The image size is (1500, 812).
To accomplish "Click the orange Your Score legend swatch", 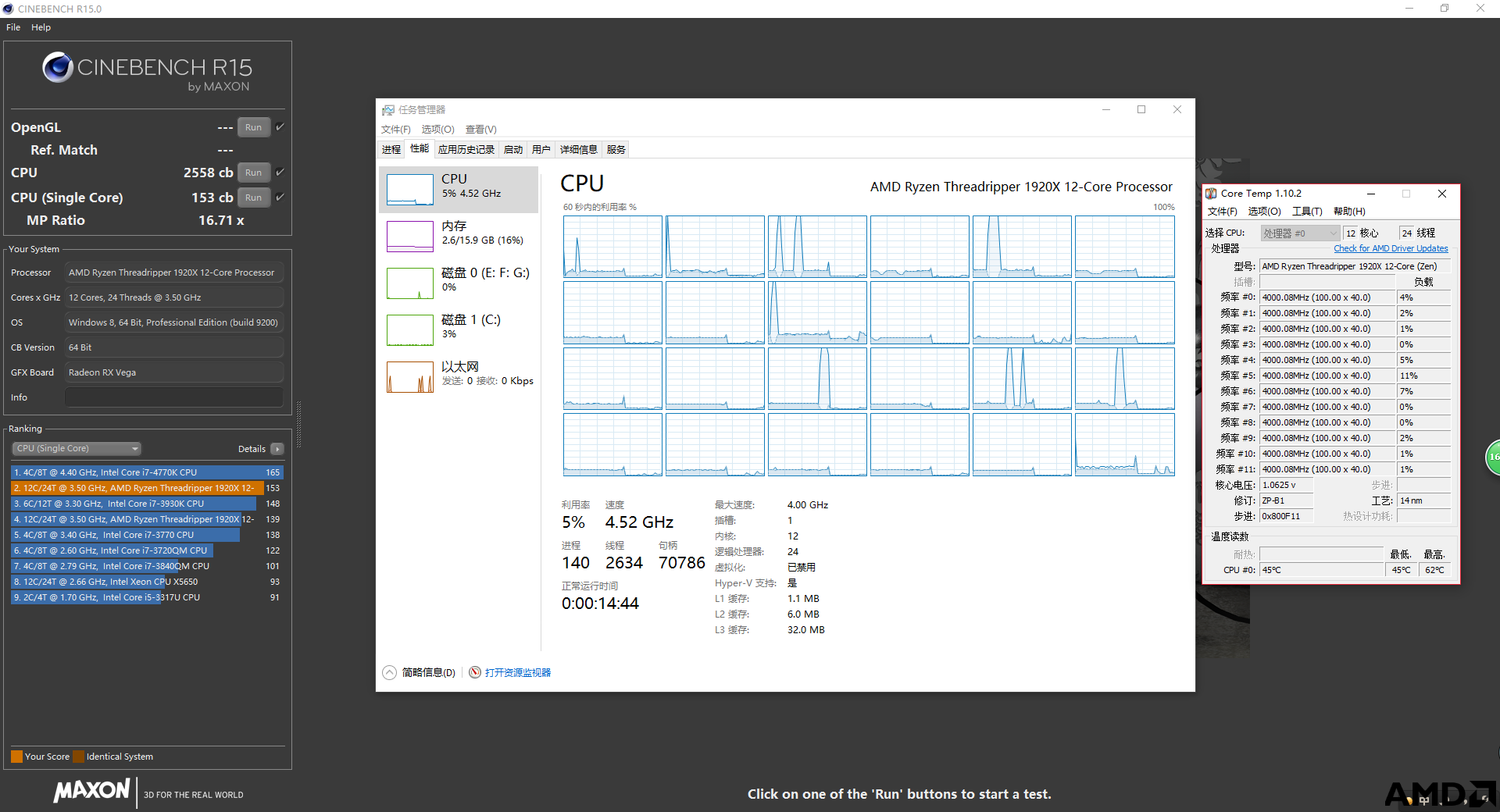I will pos(16,757).
